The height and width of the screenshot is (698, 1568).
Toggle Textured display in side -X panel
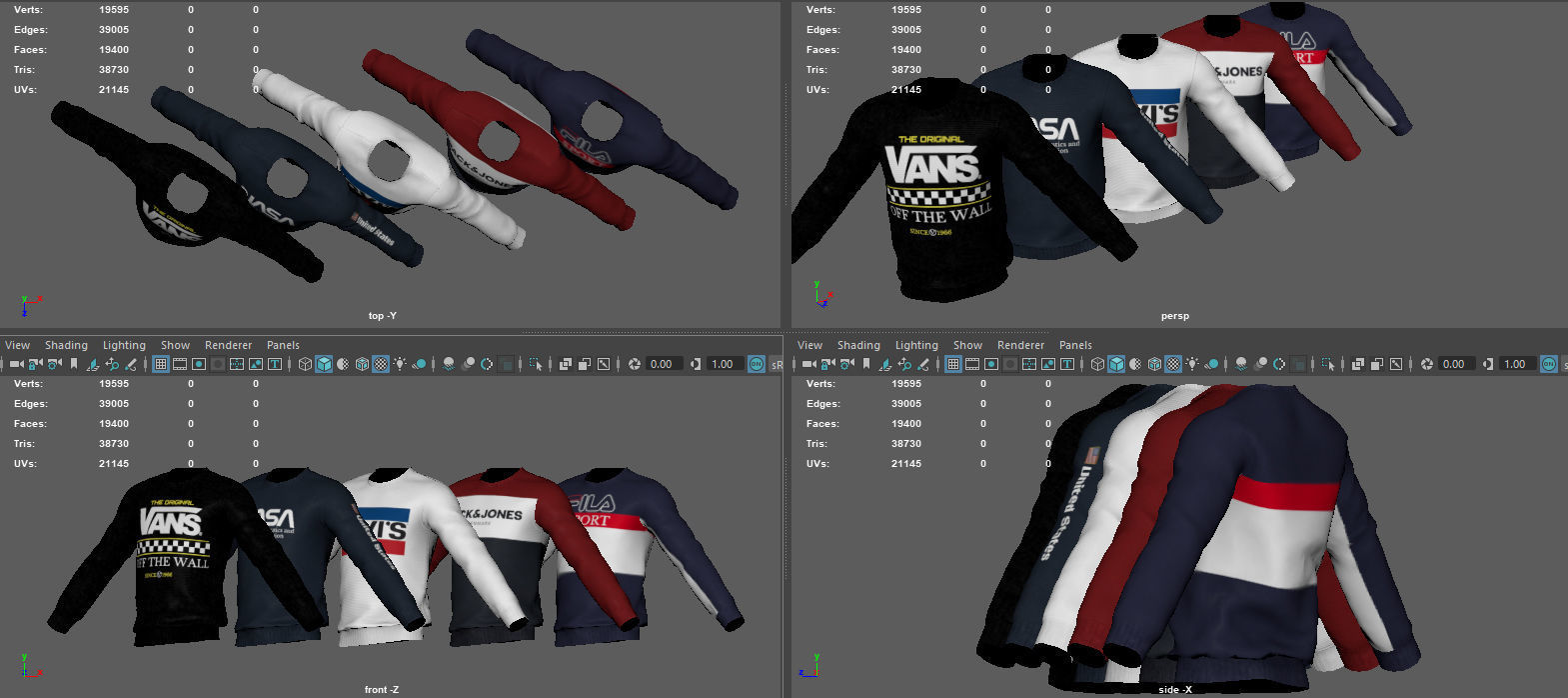point(1173,364)
